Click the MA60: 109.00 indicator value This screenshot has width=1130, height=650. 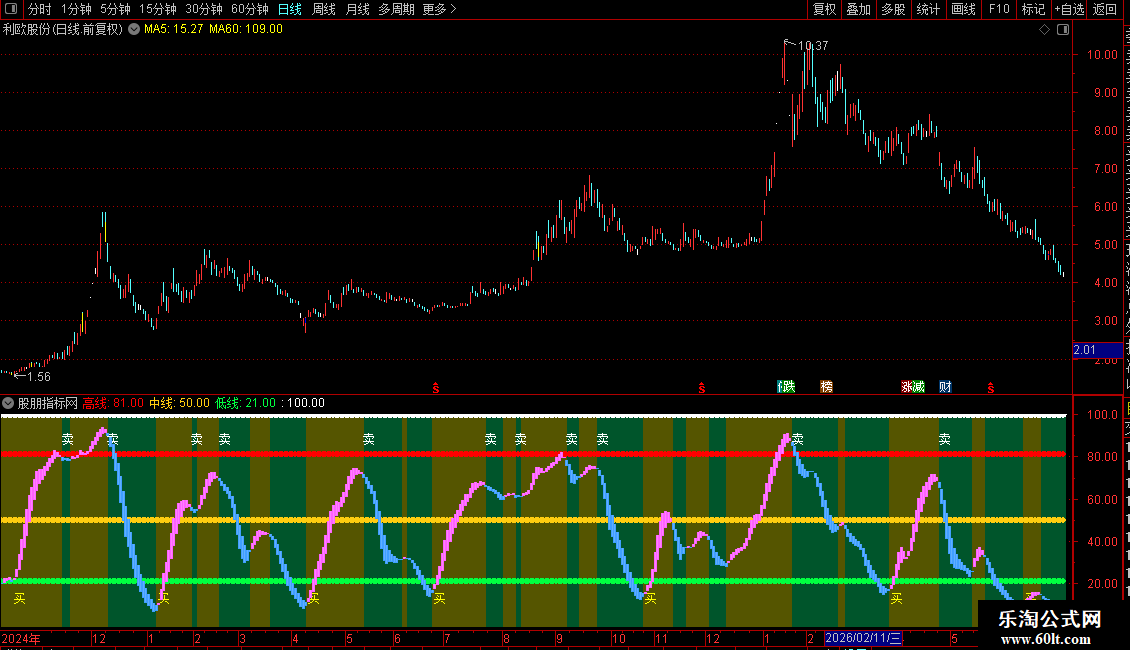coord(246,30)
